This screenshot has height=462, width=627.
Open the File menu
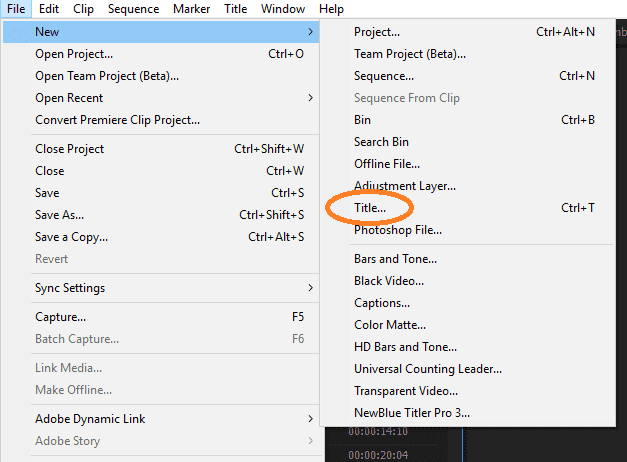pos(16,9)
